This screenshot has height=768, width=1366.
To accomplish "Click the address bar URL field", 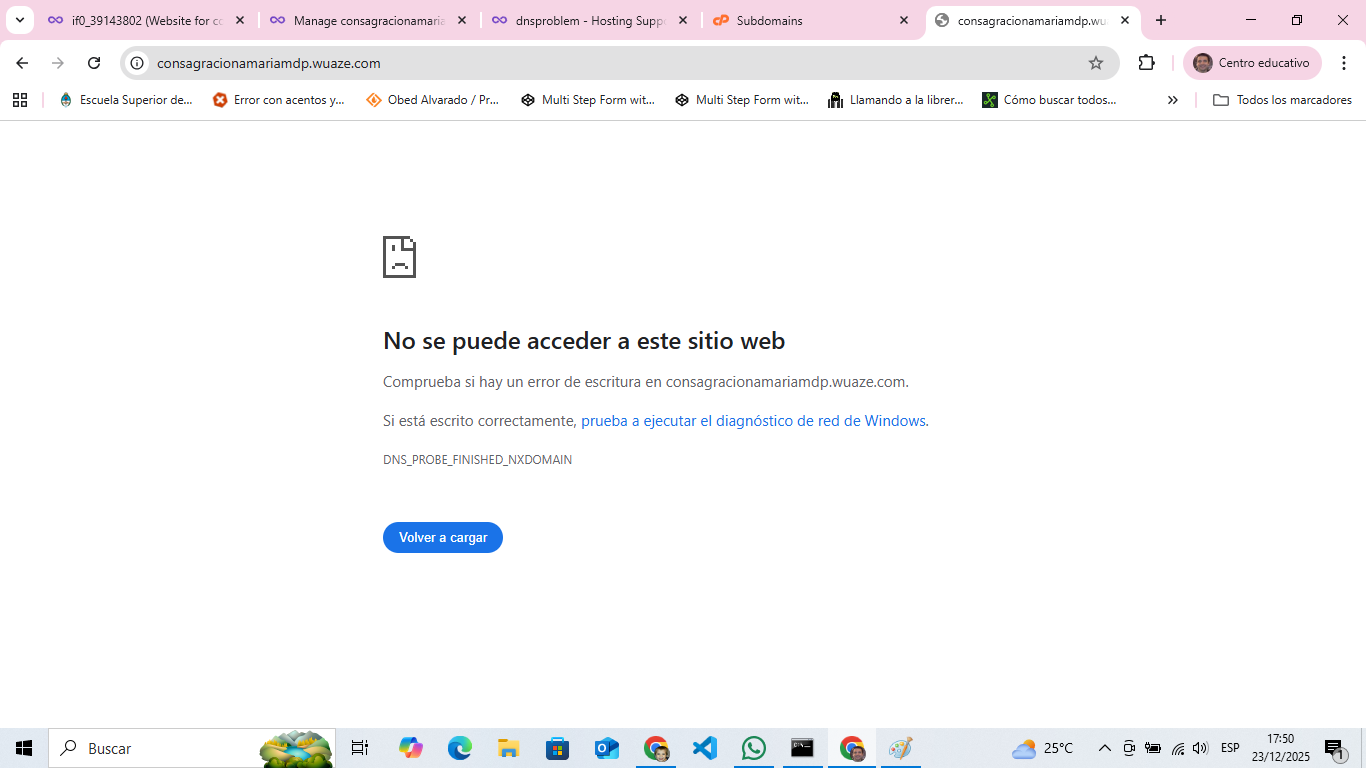I will [600, 63].
